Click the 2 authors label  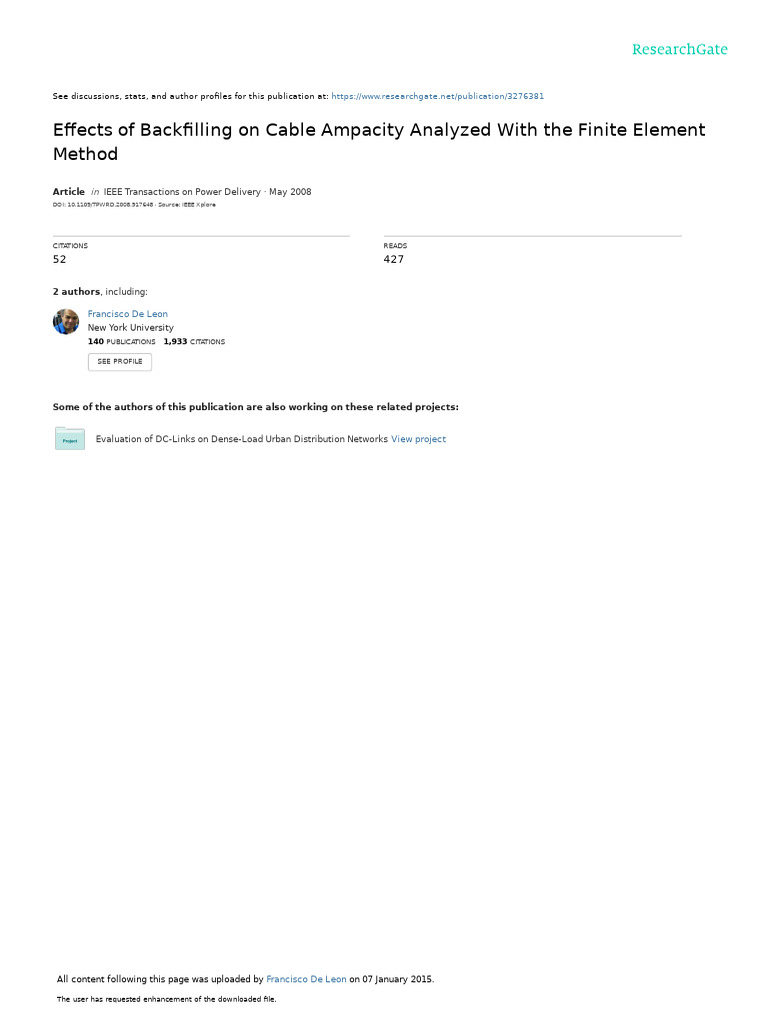tap(76, 292)
